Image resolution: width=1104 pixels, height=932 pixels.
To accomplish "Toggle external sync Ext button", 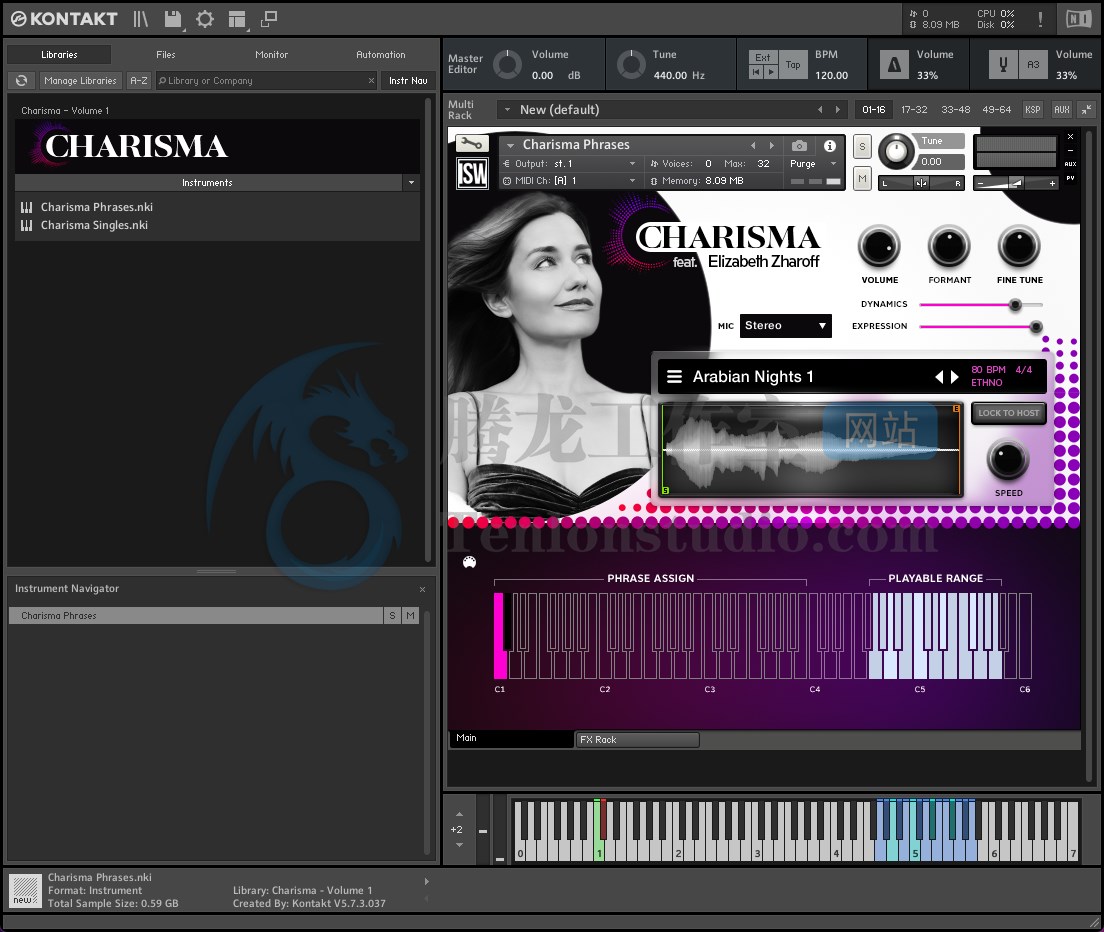I will click(763, 57).
